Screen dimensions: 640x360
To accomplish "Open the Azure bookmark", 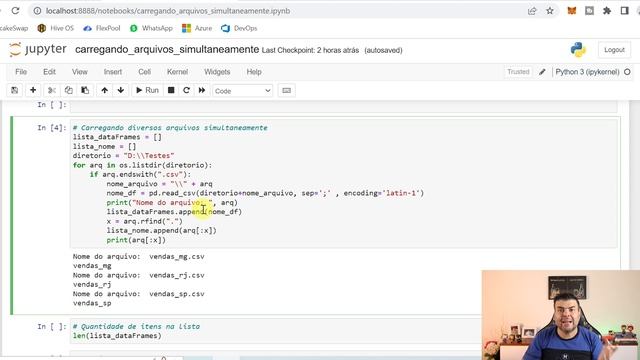I will coord(197,28).
